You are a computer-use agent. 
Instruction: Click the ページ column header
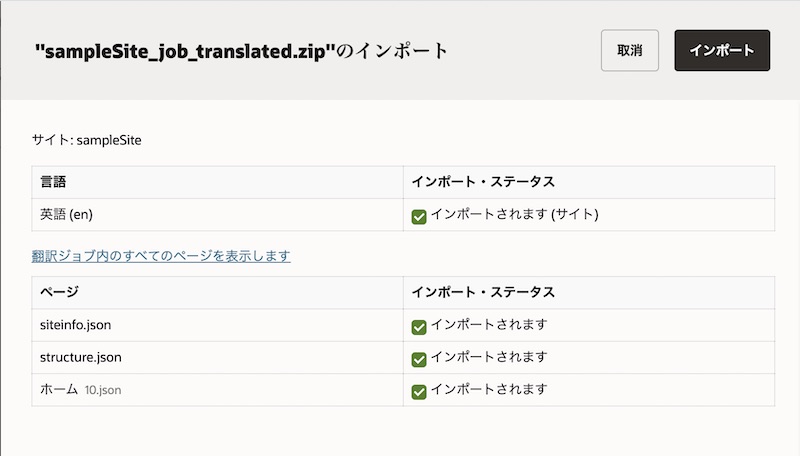(x=59, y=292)
